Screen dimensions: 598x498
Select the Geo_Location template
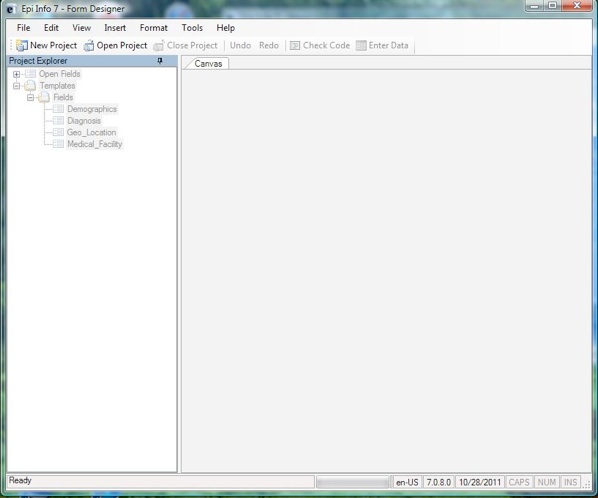click(92, 132)
